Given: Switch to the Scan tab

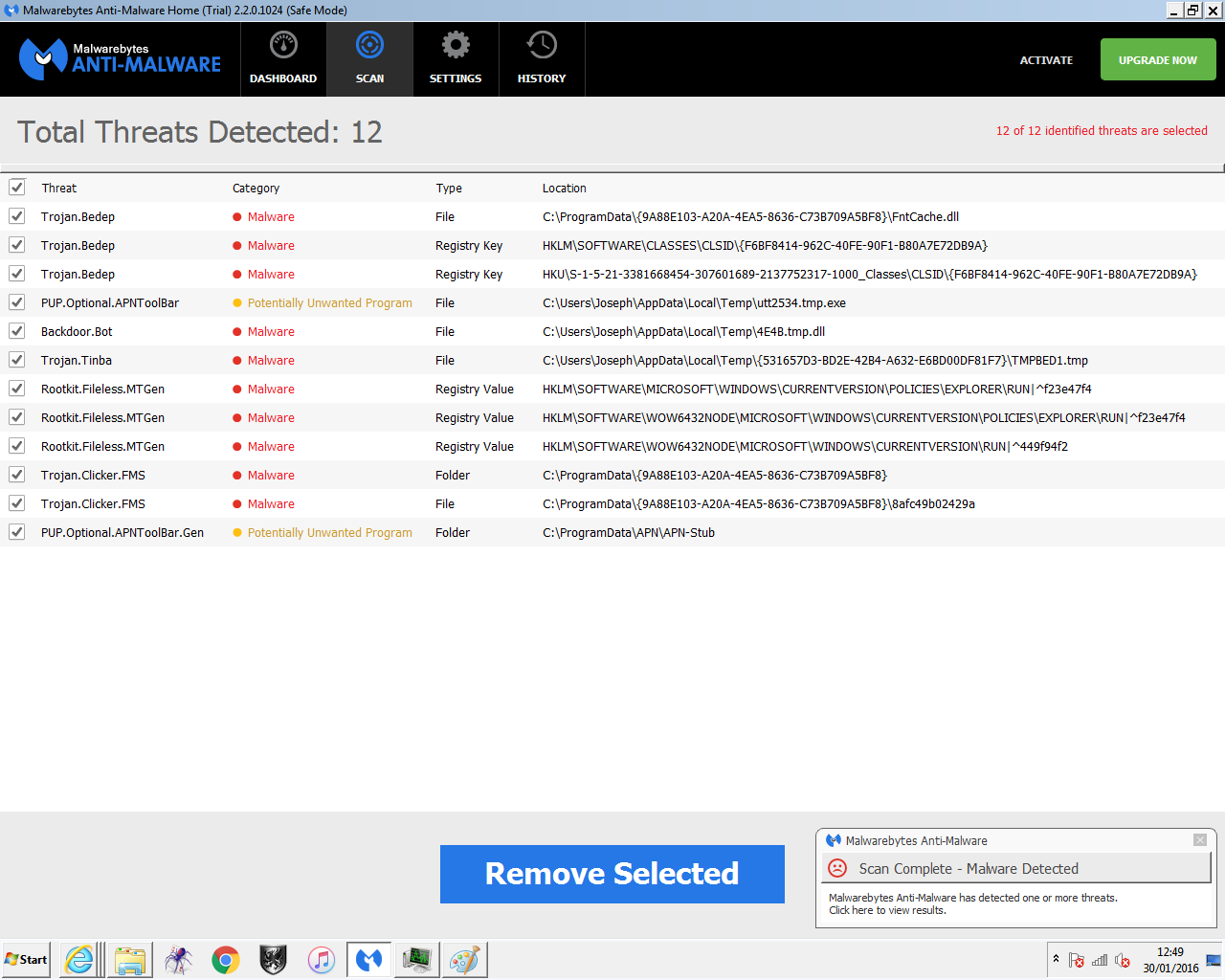Looking at the screenshot, I should [x=369, y=59].
